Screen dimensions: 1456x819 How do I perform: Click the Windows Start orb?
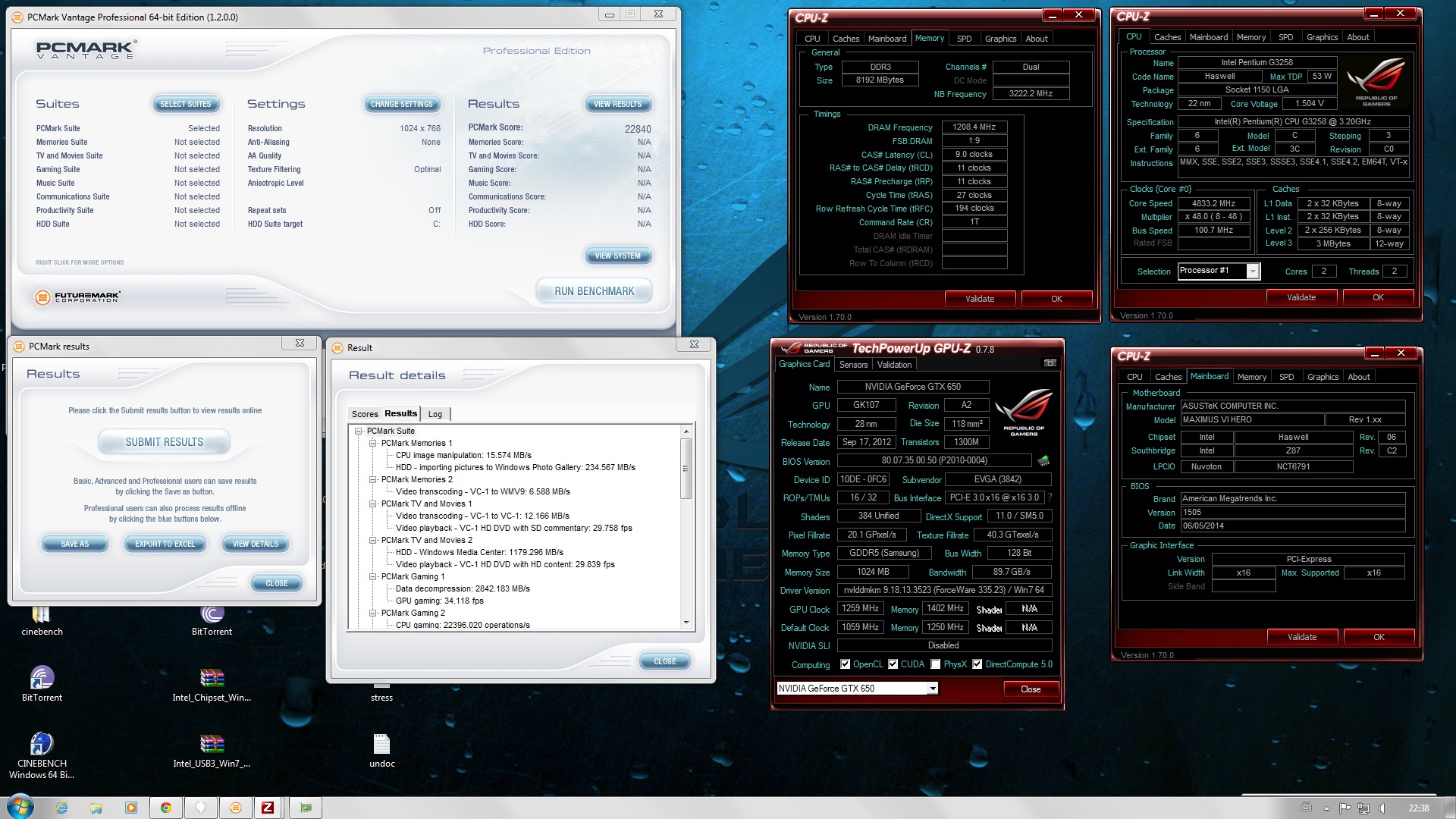click(20, 807)
